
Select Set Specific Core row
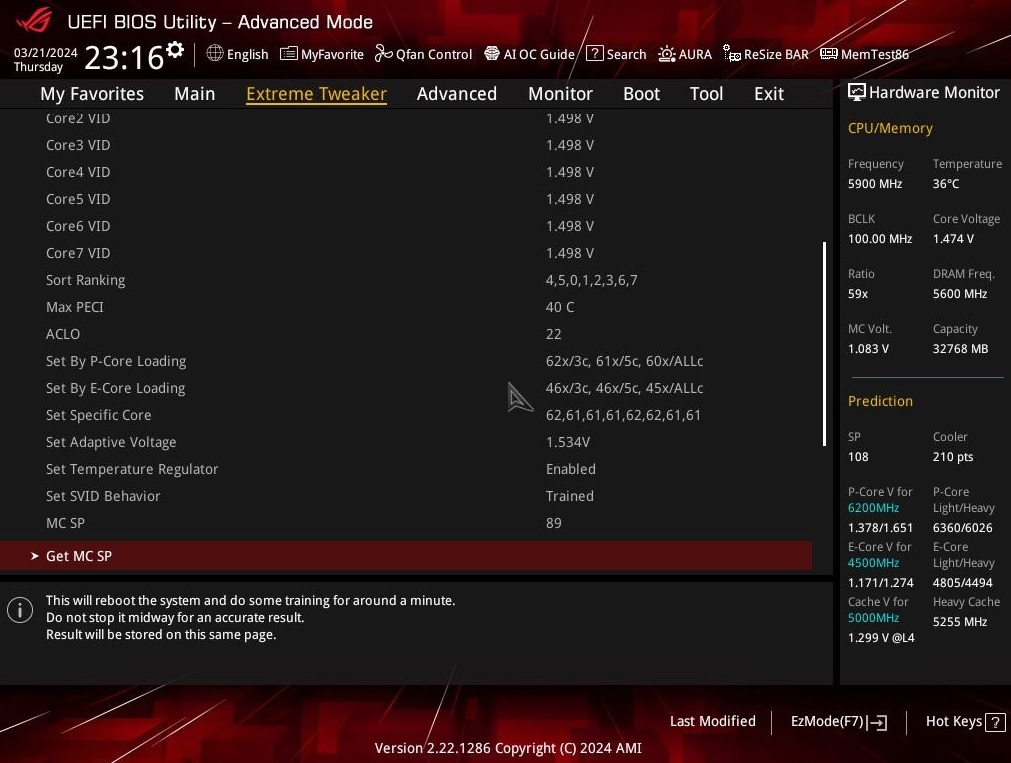click(x=406, y=415)
